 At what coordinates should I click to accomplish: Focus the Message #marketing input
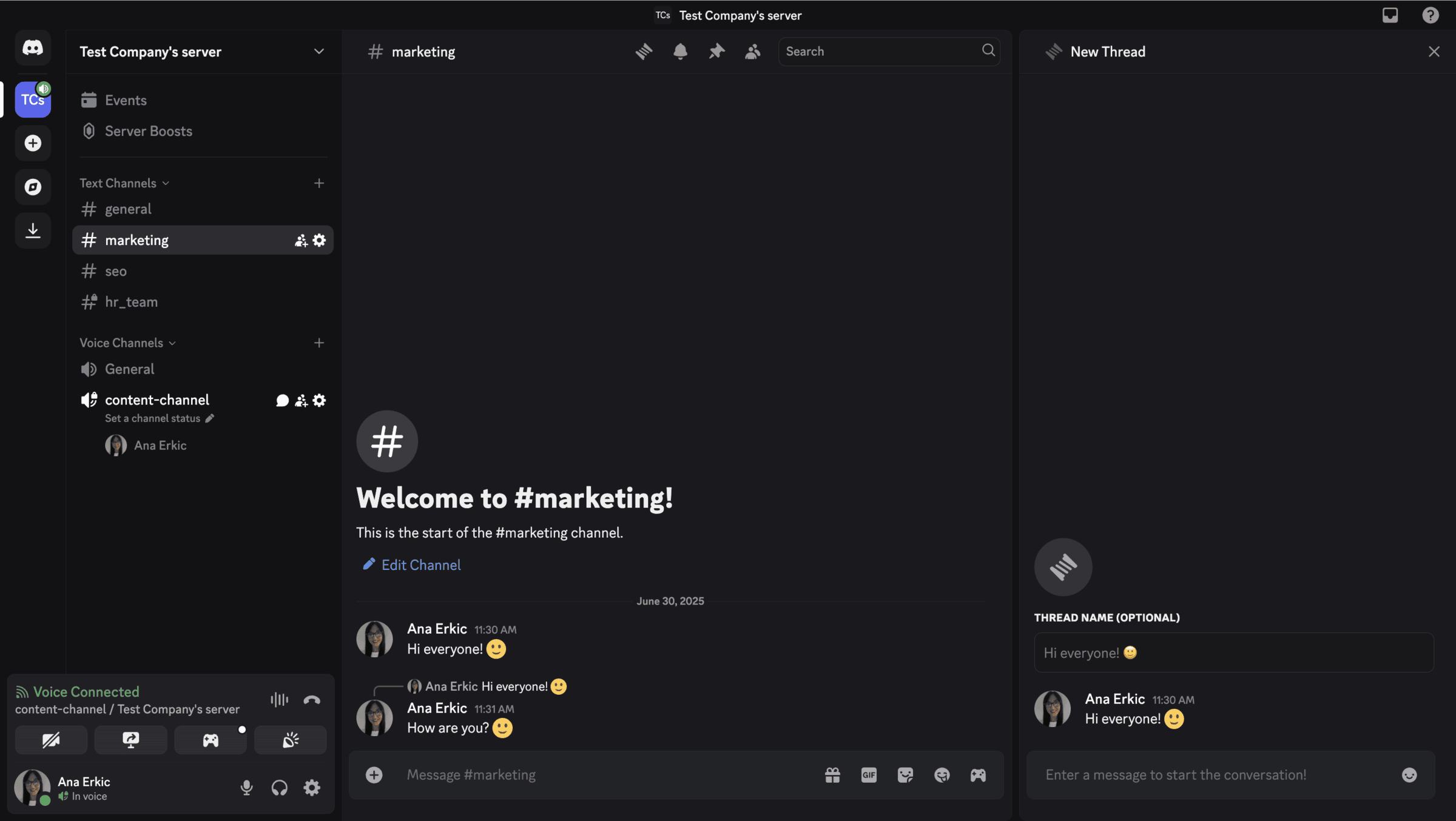(607, 775)
